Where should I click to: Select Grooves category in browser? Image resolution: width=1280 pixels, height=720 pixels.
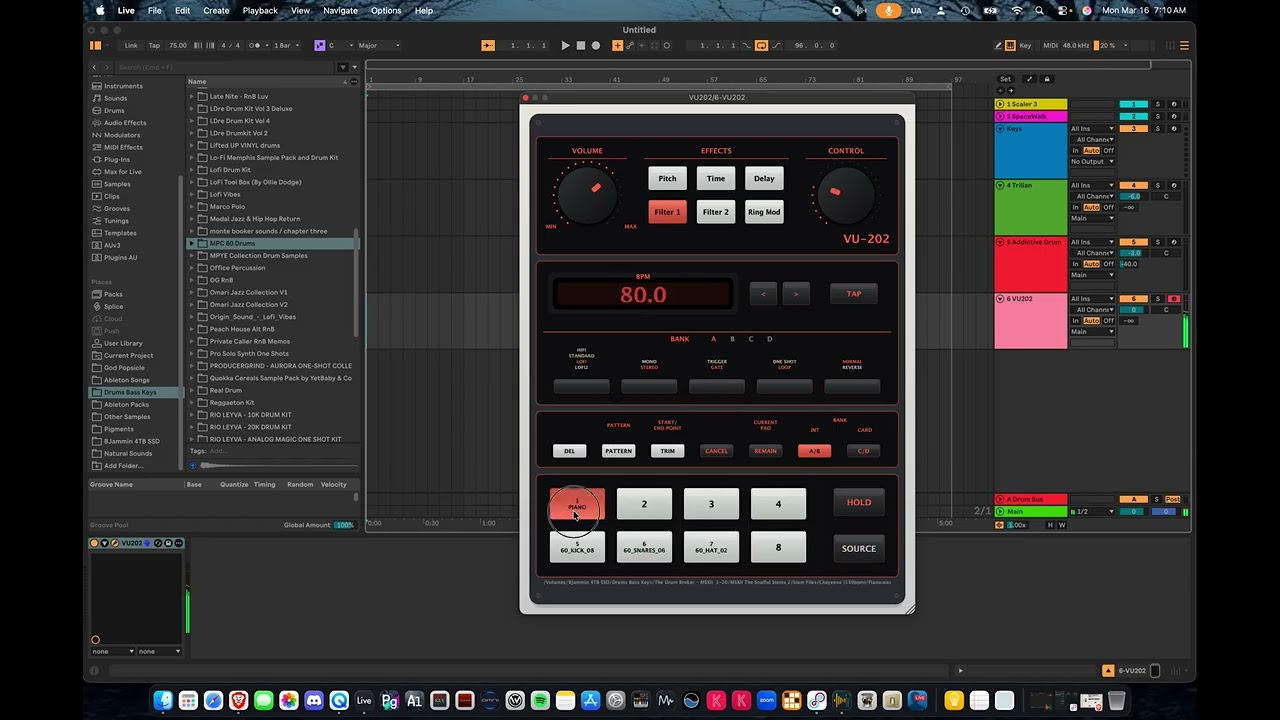tap(117, 208)
